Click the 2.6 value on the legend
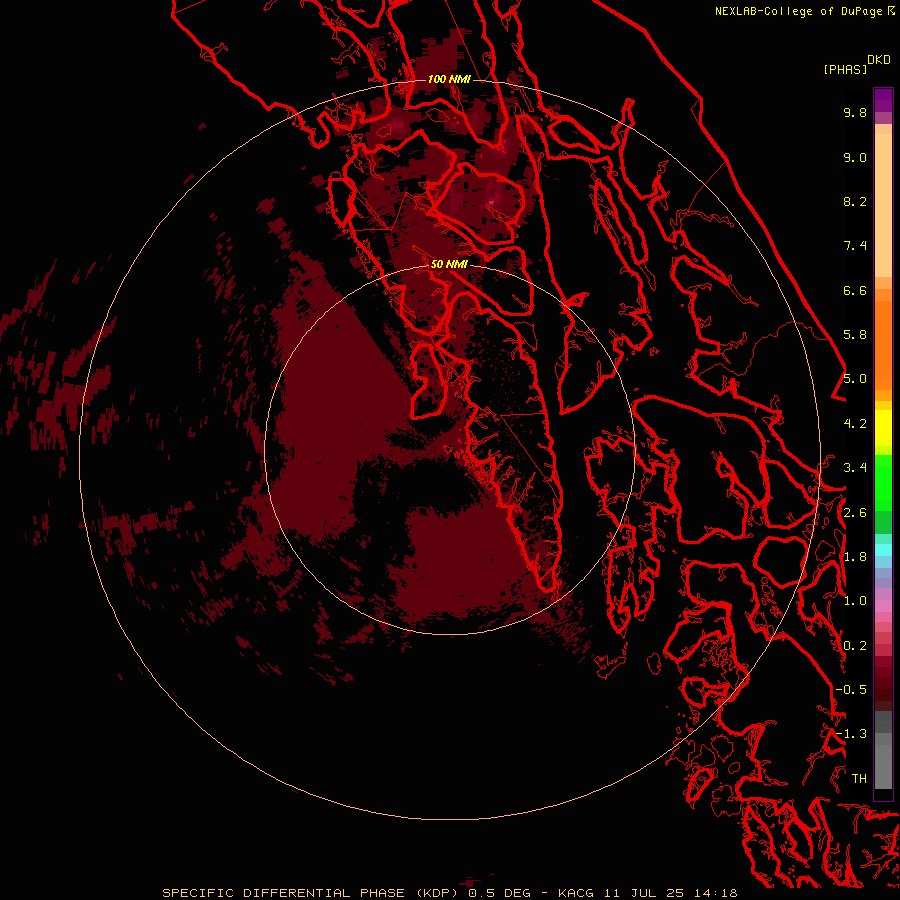The height and width of the screenshot is (900, 900). click(855, 513)
